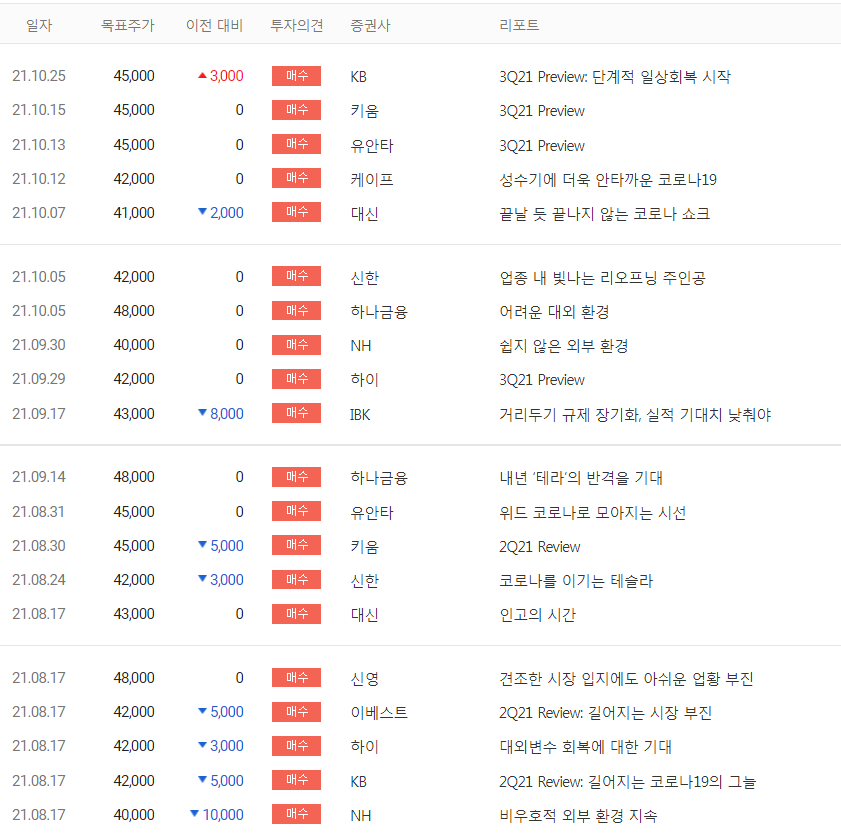Open report 내년 '테라'의 반격을 기대
Image resolution: width=841 pixels, height=836 pixels.
pyautogui.click(x=581, y=477)
